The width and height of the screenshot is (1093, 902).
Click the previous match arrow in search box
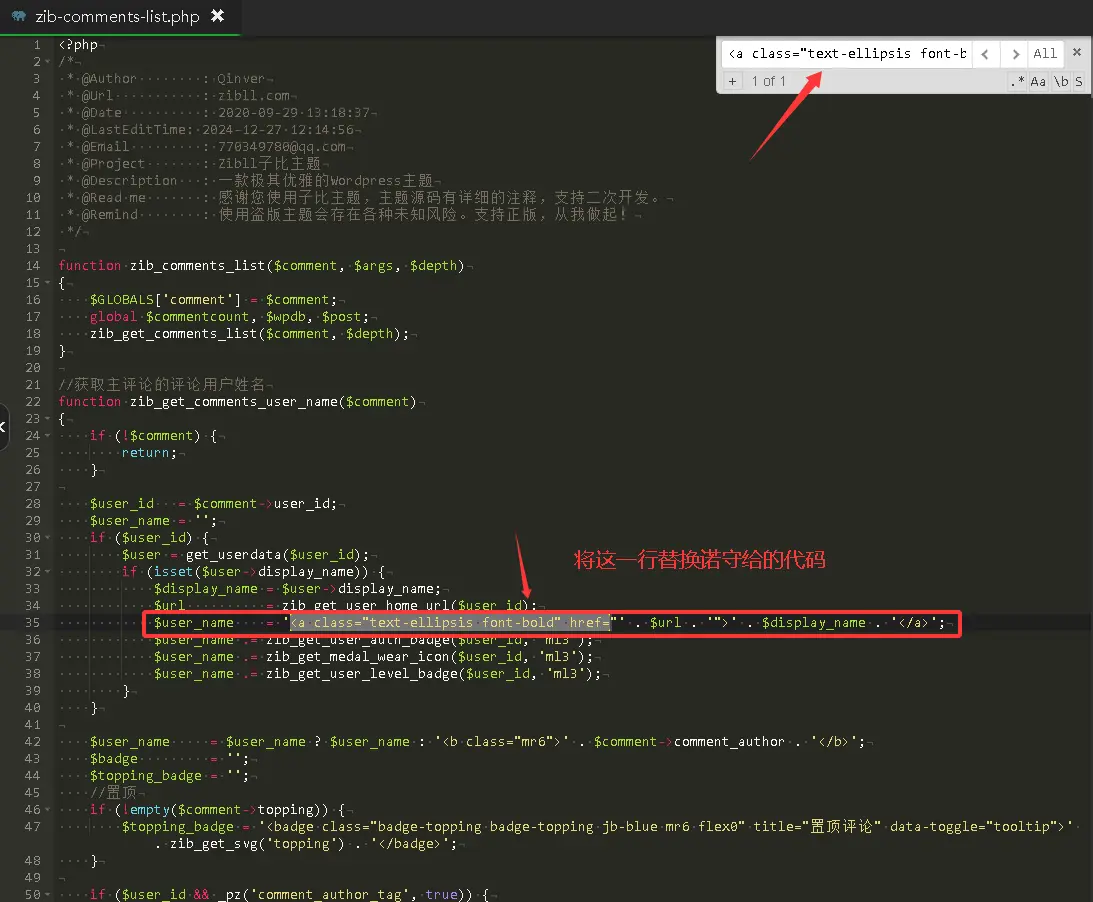[x=985, y=54]
